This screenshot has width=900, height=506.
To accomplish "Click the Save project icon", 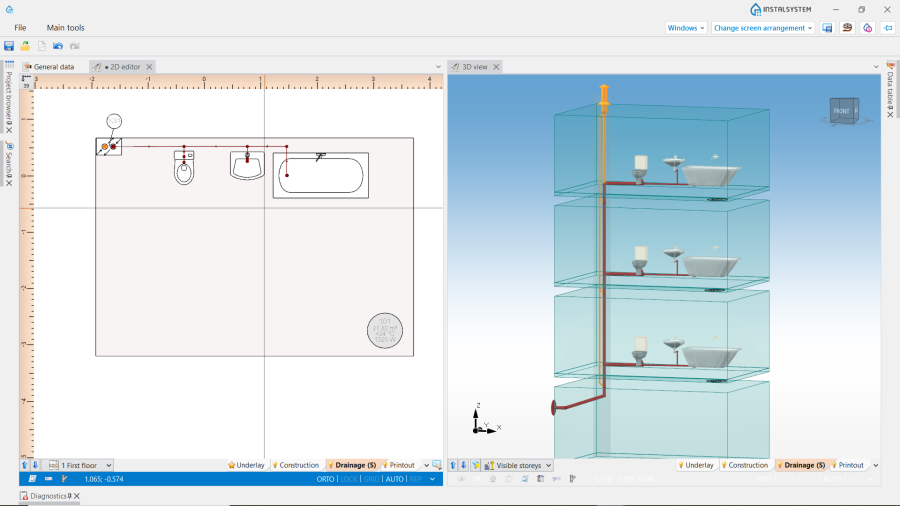I will point(9,46).
